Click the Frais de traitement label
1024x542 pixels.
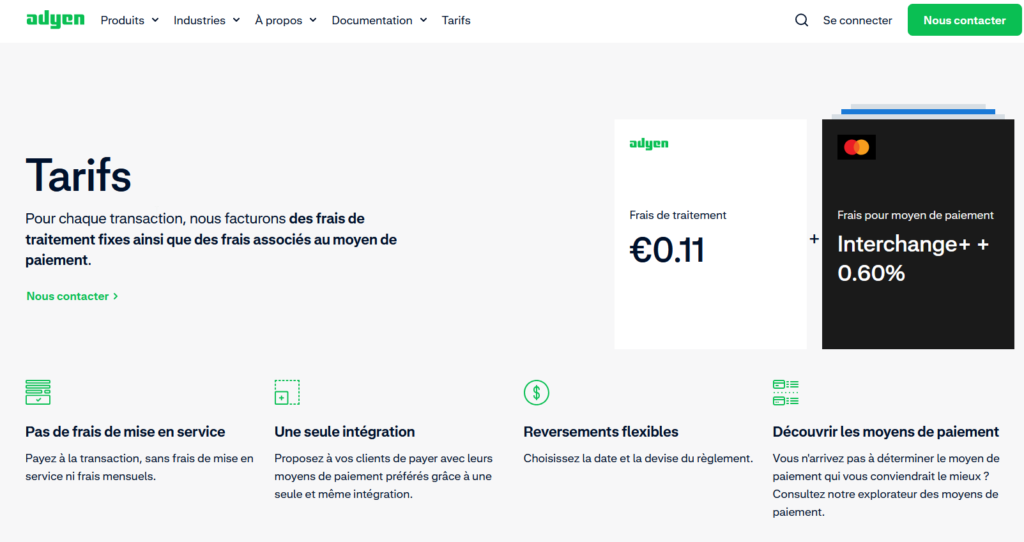coord(677,215)
